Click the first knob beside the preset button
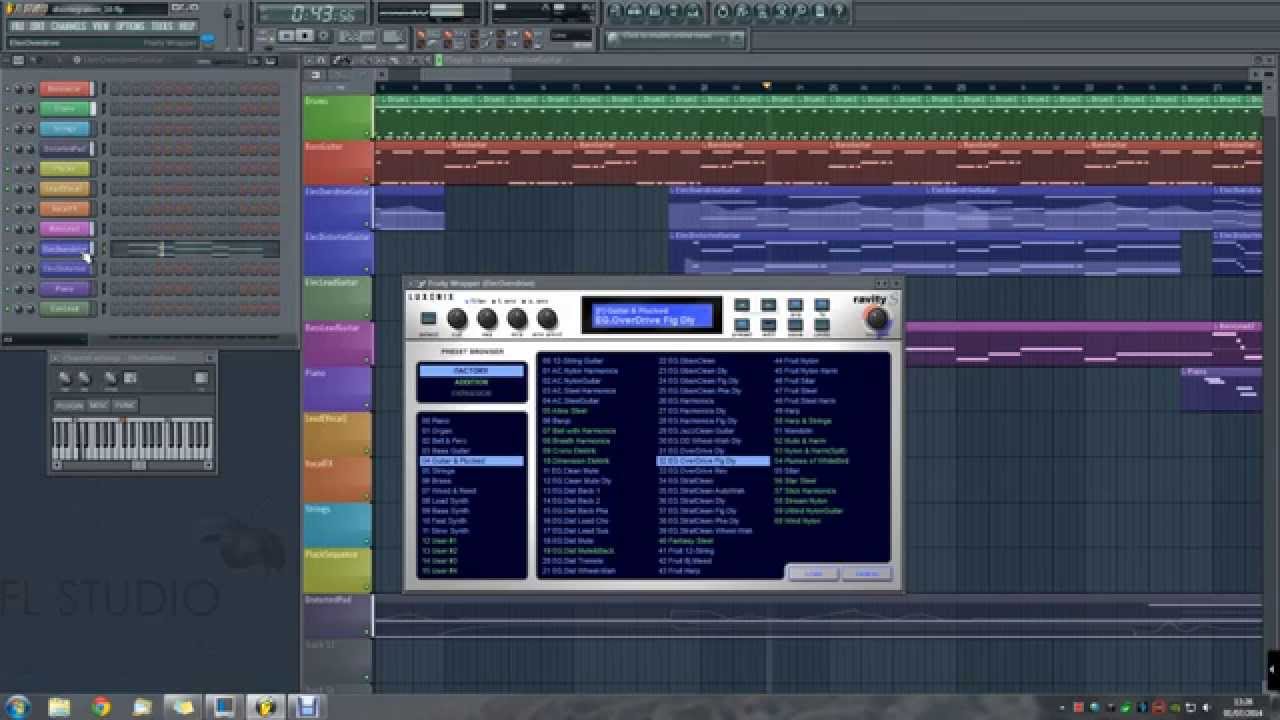Screen dimensions: 1280x720 (457, 319)
